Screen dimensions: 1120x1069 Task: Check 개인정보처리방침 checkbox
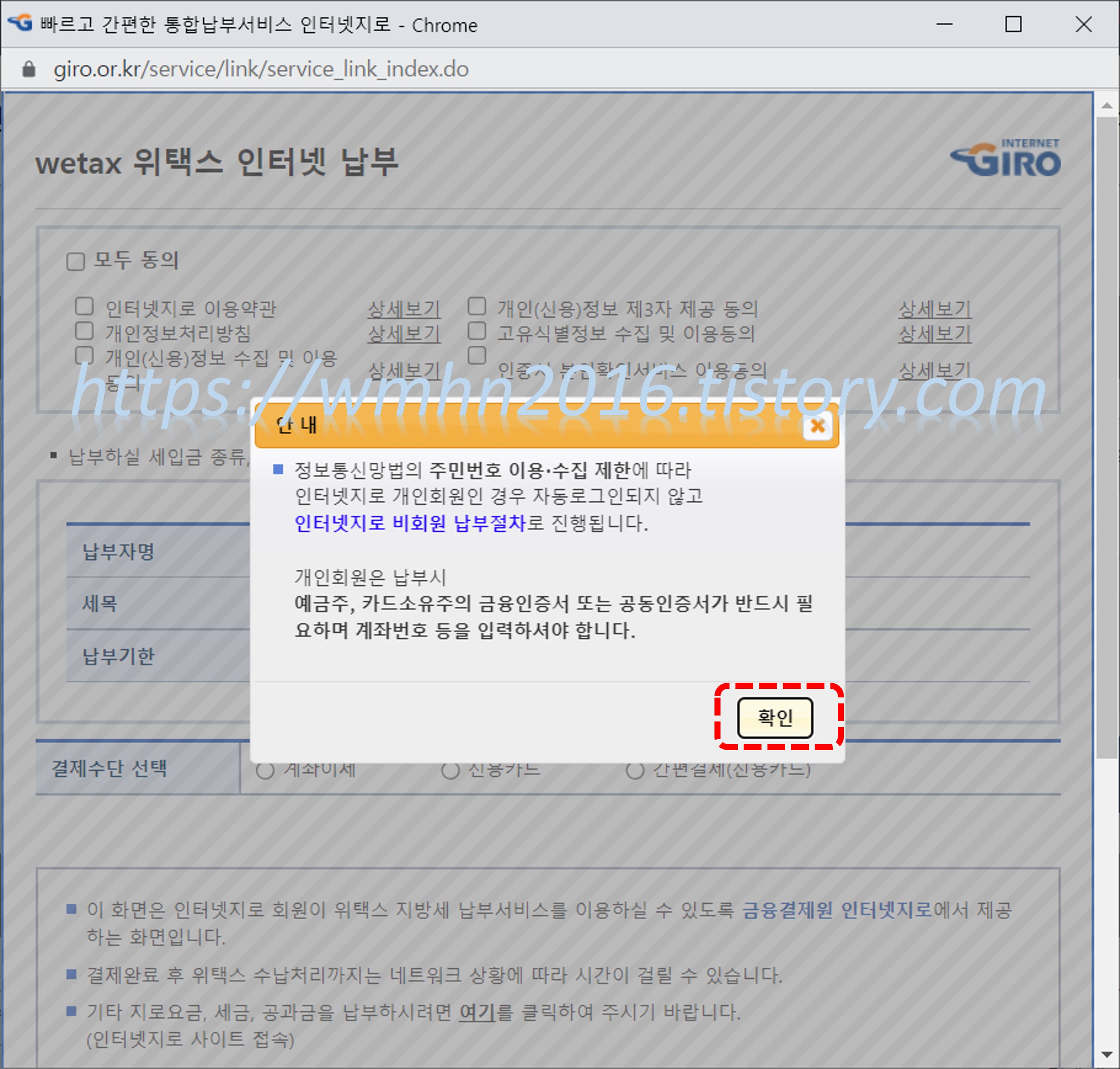(84, 331)
